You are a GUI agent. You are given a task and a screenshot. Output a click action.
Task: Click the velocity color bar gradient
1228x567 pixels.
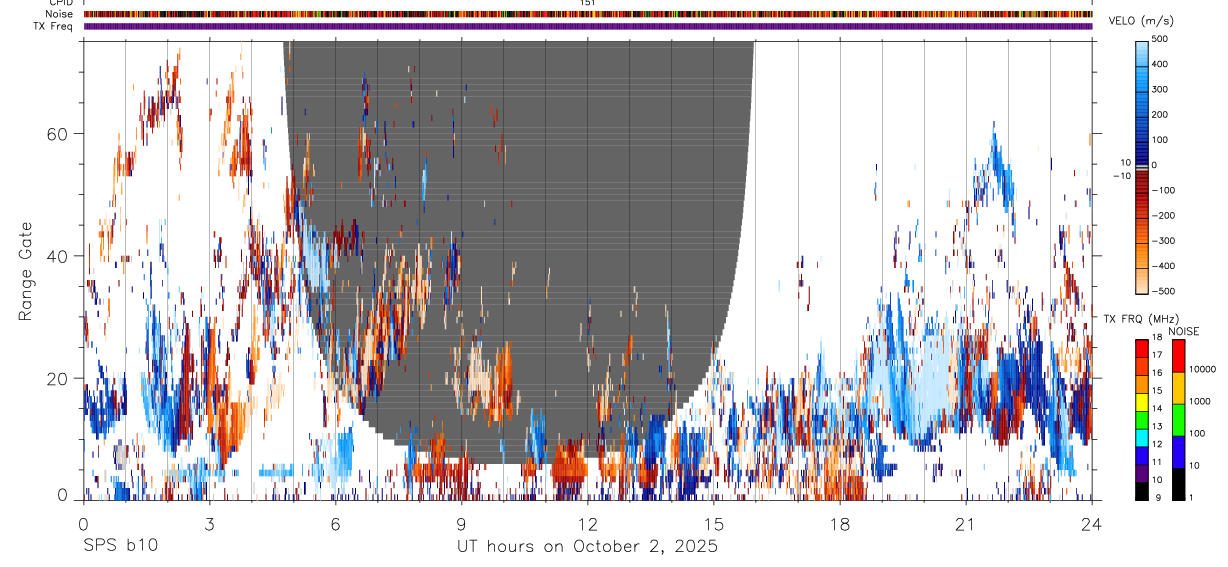[x=1142, y=166]
